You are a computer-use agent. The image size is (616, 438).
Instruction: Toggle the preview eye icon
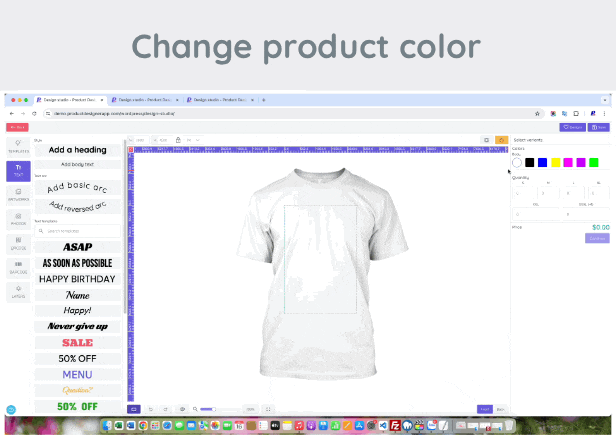[182, 409]
